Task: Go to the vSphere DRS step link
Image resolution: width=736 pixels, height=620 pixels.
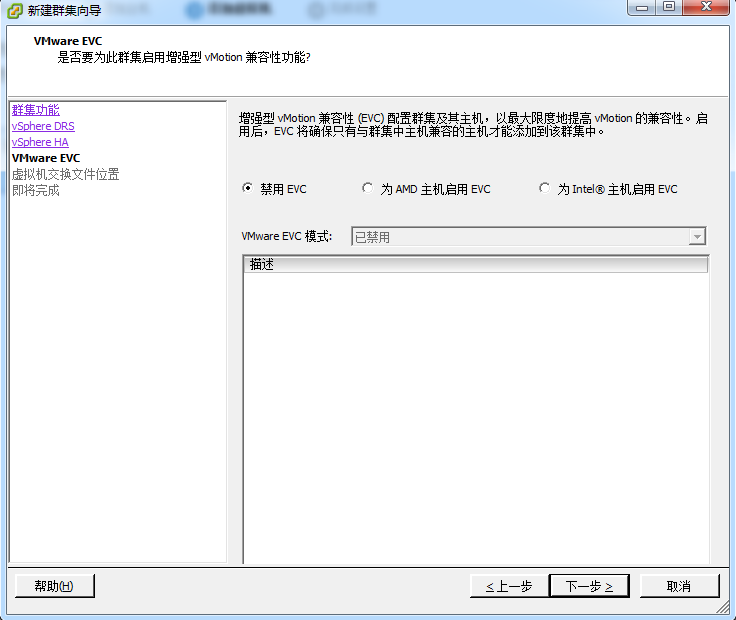Action: click(43, 126)
